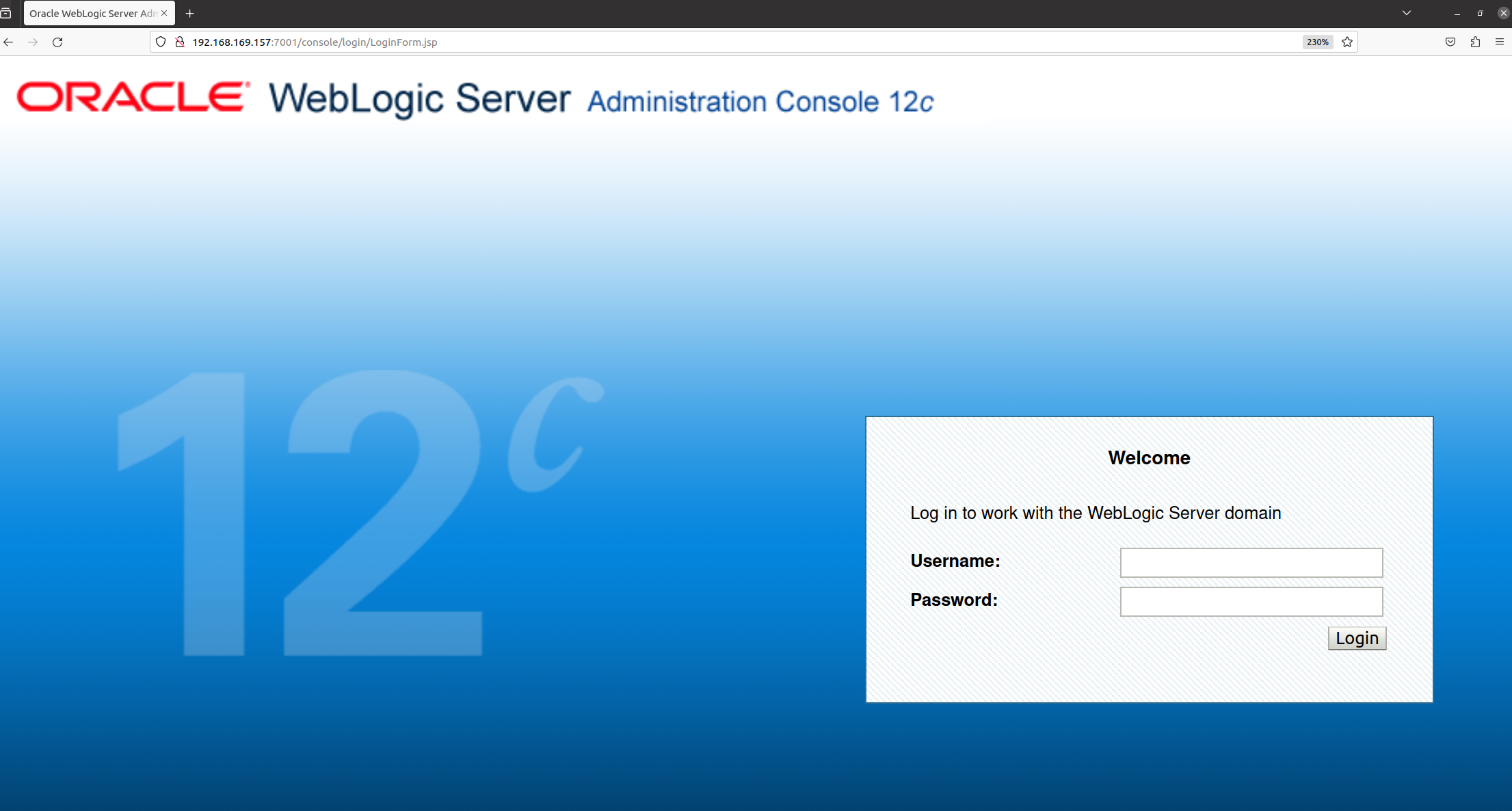
Task: Open the list all tabs chevron
Action: click(x=1407, y=13)
